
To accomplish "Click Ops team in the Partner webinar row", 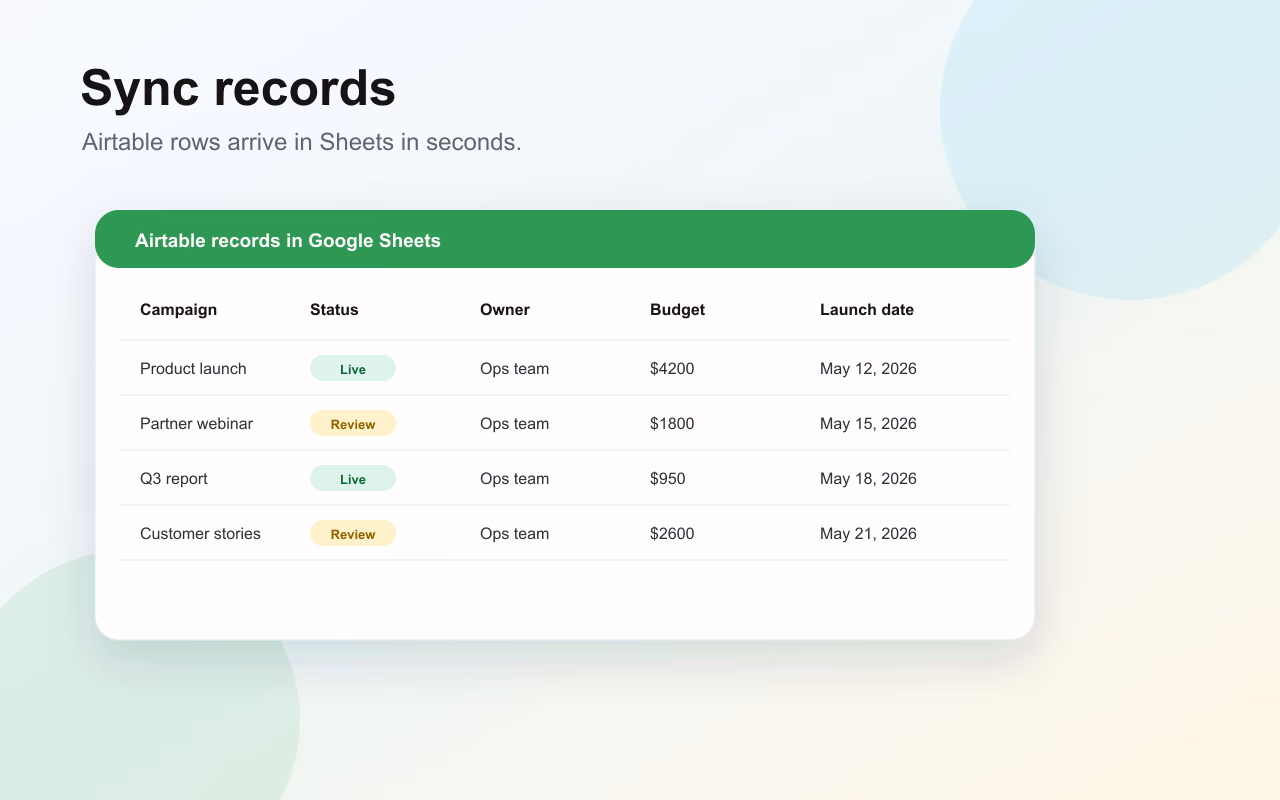I will (x=514, y=424).
